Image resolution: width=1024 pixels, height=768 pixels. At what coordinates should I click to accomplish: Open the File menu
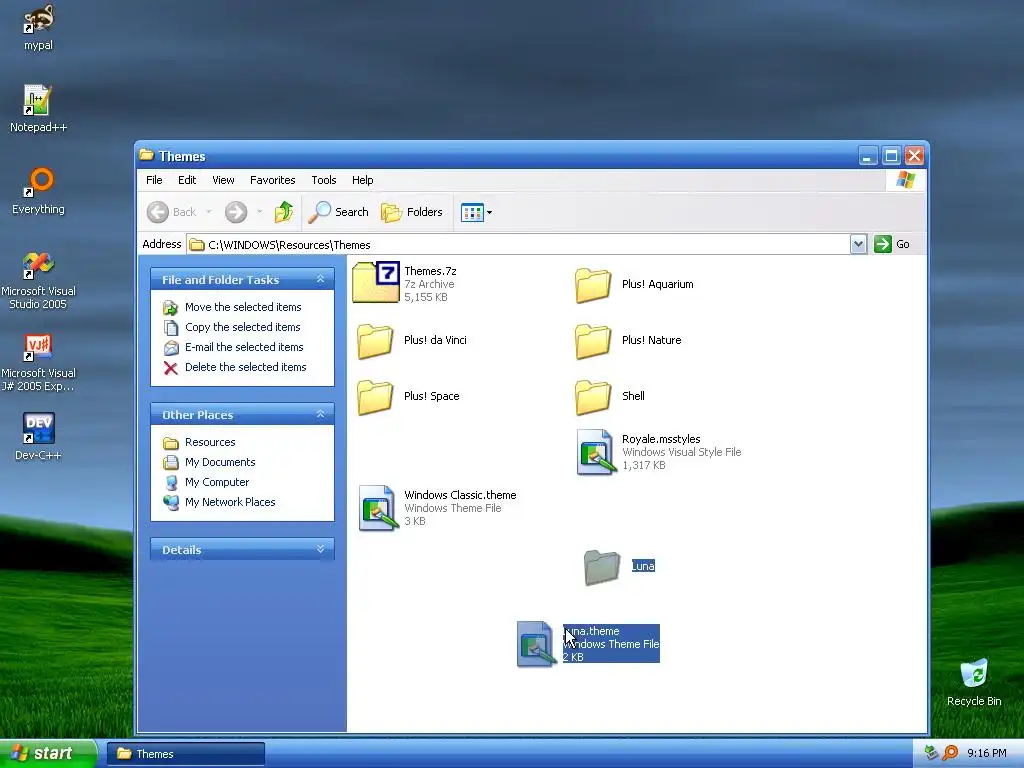[x=154, y=180]
